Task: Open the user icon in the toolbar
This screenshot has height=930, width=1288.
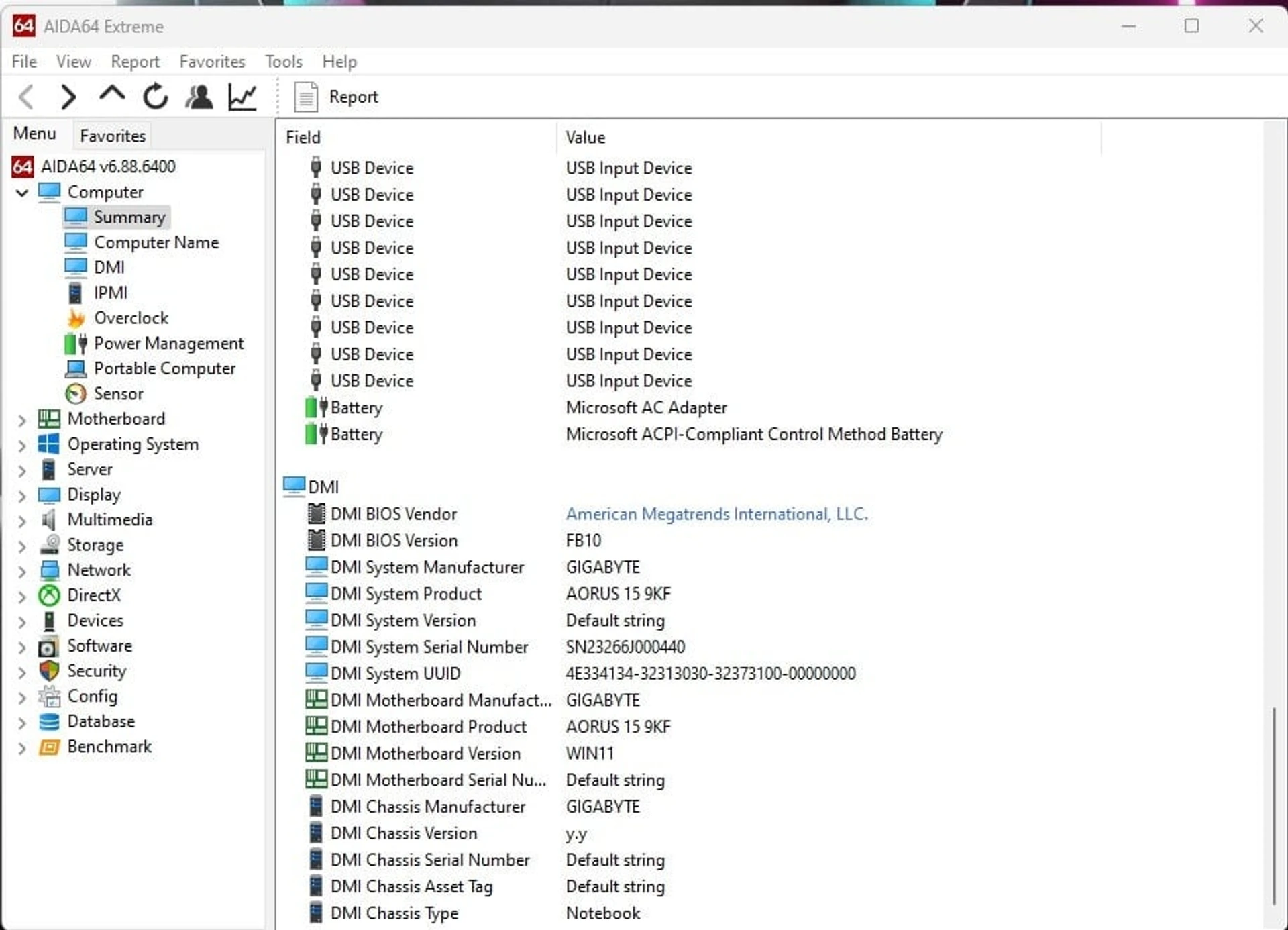Action: click(x=199, y=97)
